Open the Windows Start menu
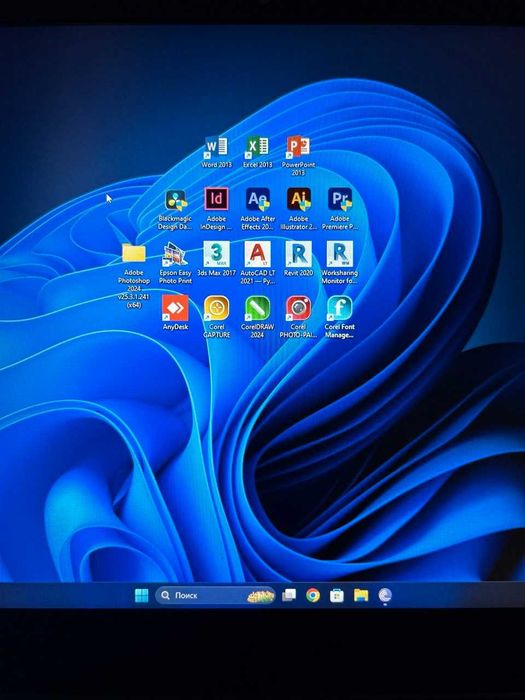The height and width of the screenshot is (700, 525). (x=142, y=595)
